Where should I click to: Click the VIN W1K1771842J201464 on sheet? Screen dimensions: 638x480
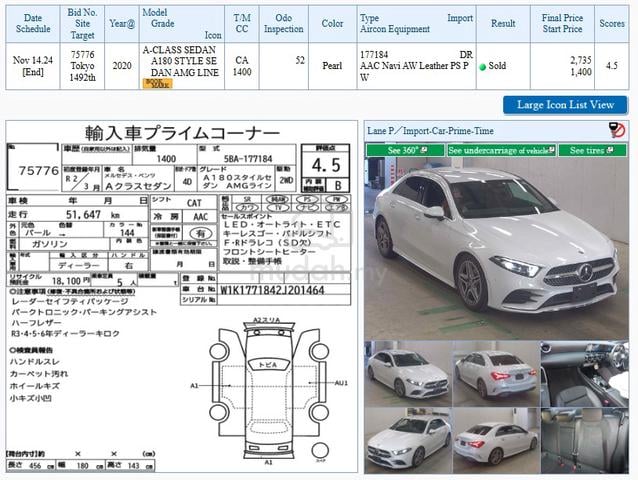(x=272, y=290)
